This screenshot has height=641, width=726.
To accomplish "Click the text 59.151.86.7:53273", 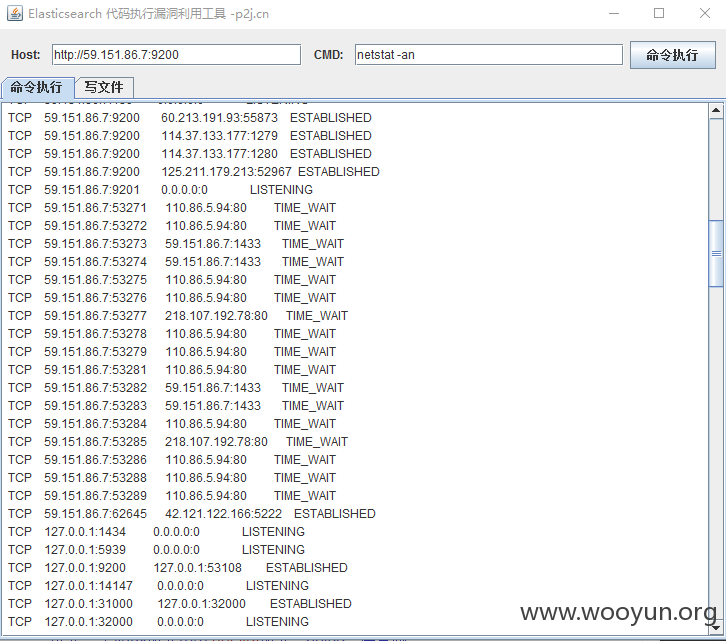I will tap(95, 244).
